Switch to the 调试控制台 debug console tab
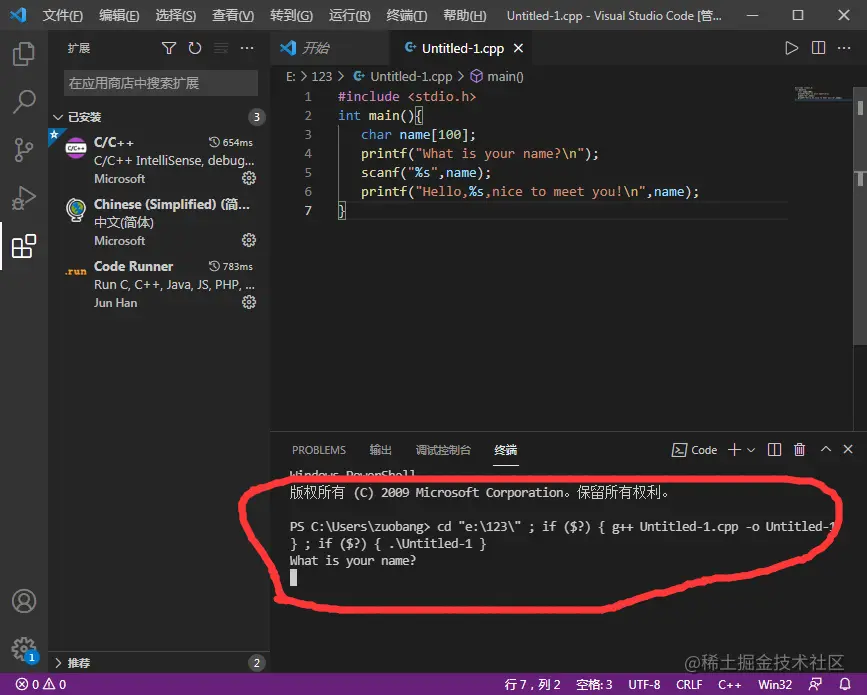This screenshot has width=867, height=695. tap(443, 450)
